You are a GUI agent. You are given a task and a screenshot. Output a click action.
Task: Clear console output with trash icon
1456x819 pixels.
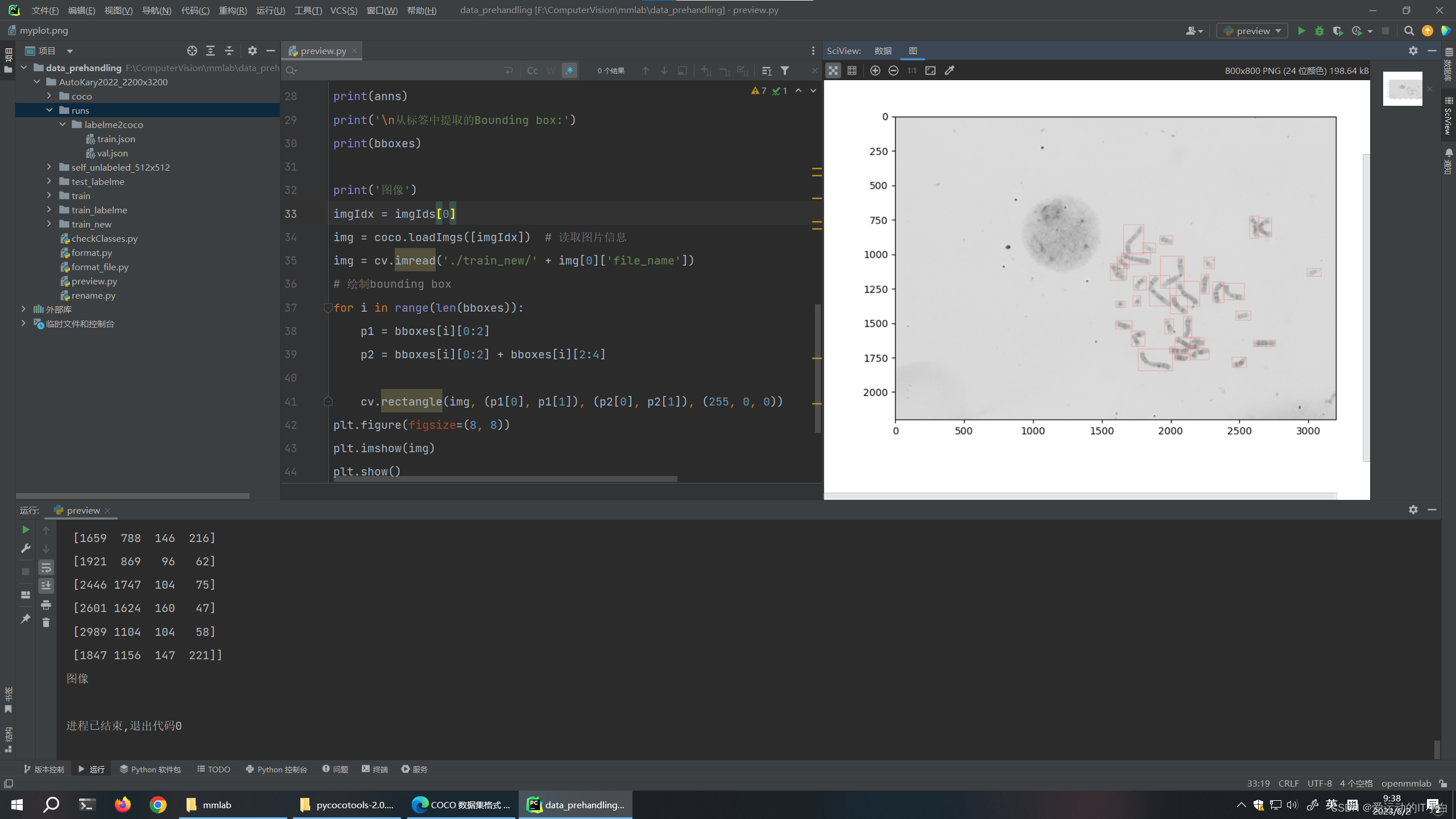point(46,623)
